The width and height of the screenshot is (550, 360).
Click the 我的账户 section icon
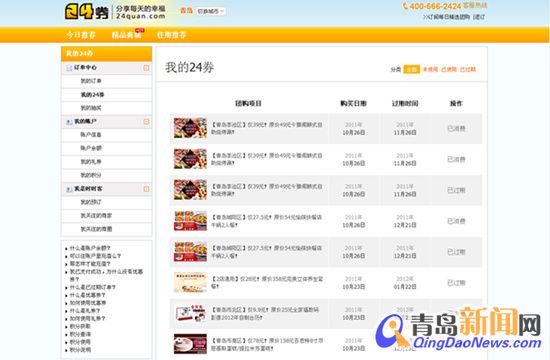69,122
